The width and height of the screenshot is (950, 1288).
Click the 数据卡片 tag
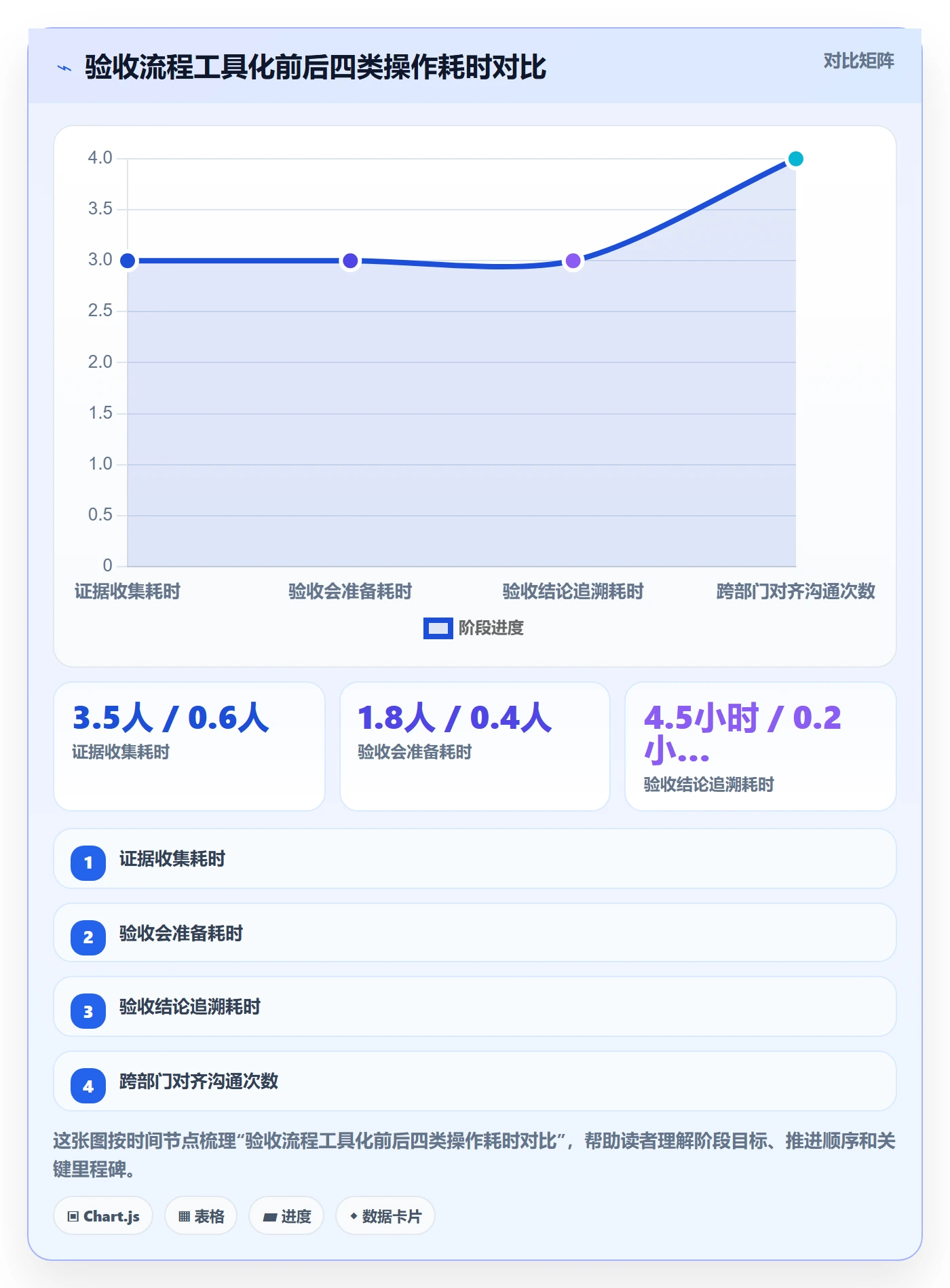tap(385, 1216)
